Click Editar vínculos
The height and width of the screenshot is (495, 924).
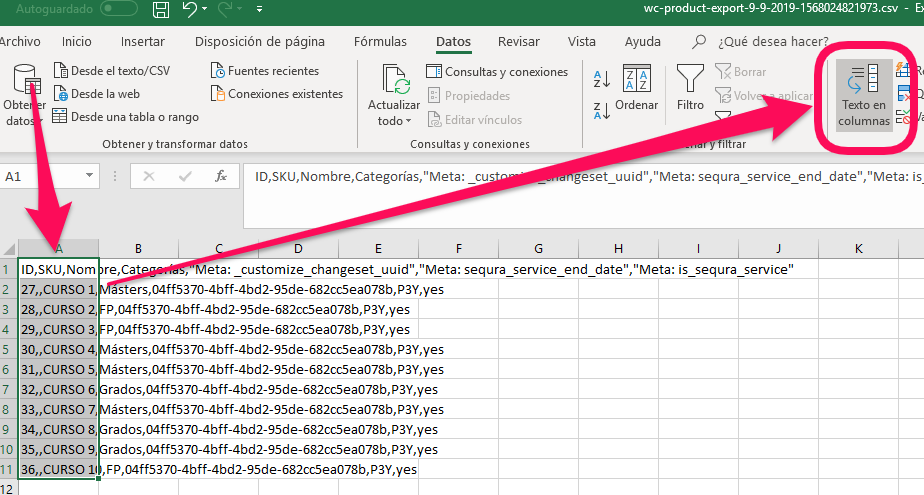(475, 120)
